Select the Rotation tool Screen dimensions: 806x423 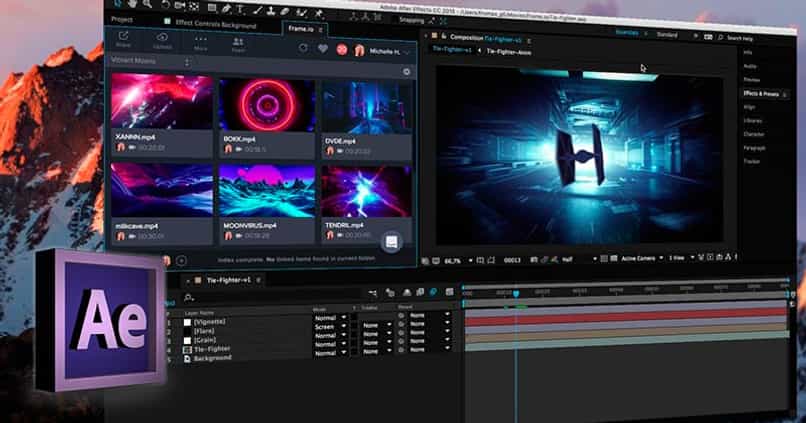(165, 5)
